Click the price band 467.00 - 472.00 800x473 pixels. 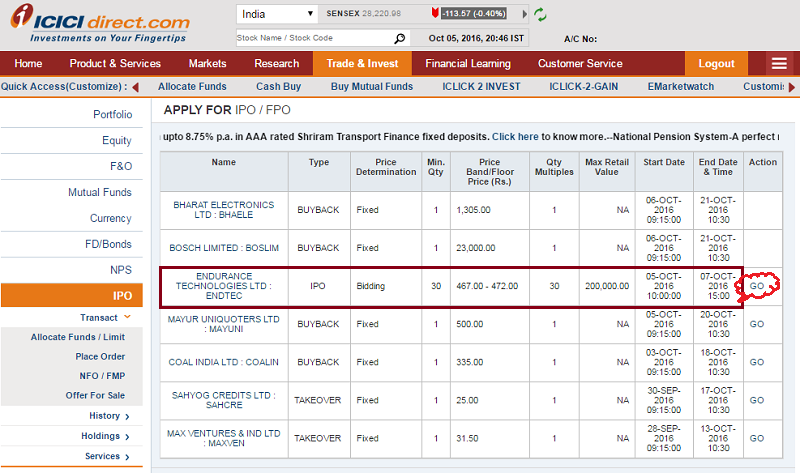coord(487,286)
